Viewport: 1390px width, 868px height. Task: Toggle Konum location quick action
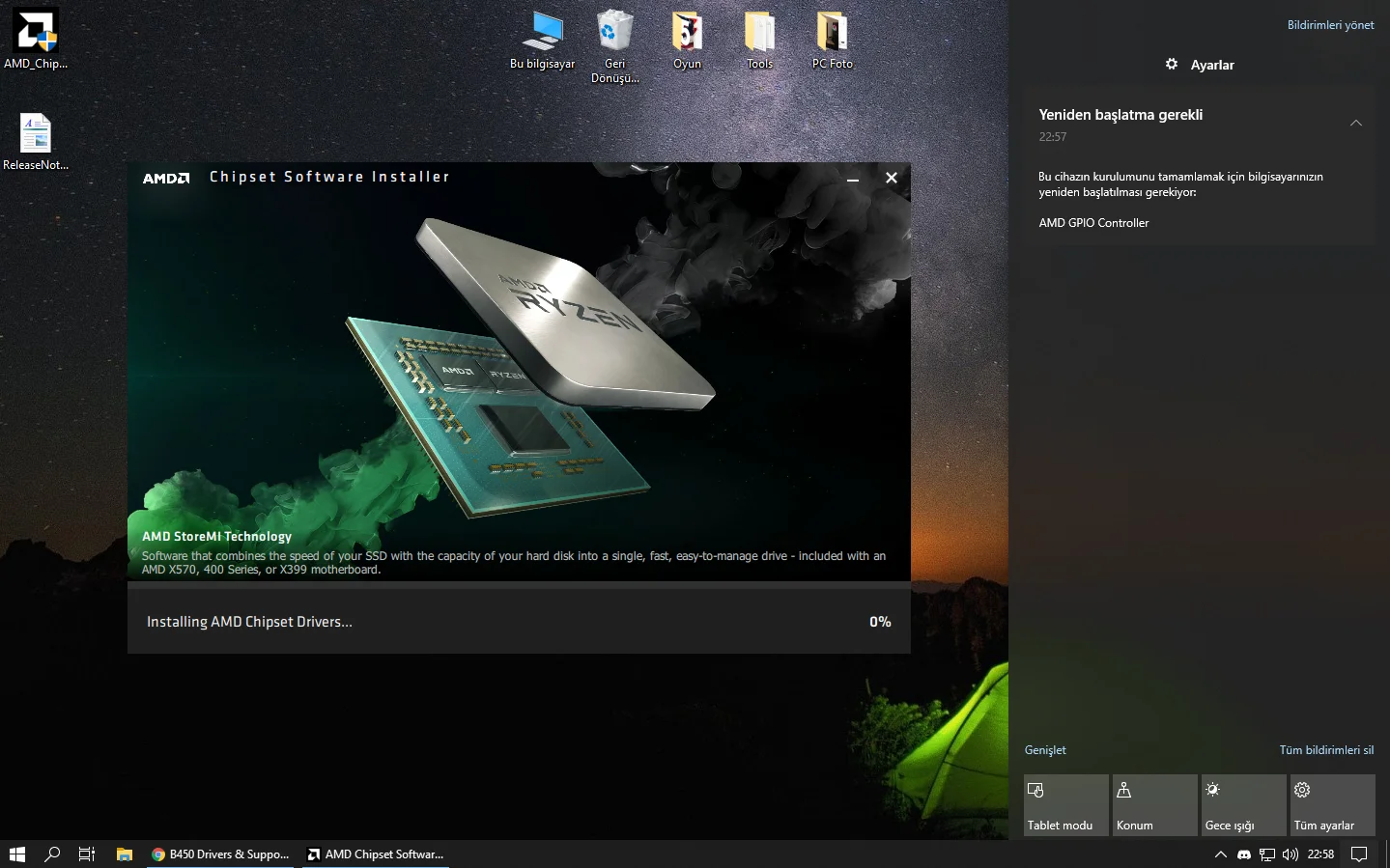click(x=1155, y=805)
